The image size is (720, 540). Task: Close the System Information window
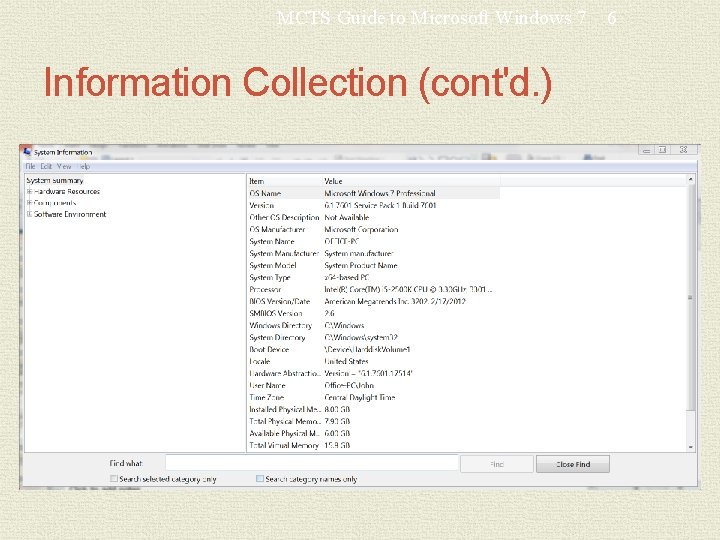point(684,150)
